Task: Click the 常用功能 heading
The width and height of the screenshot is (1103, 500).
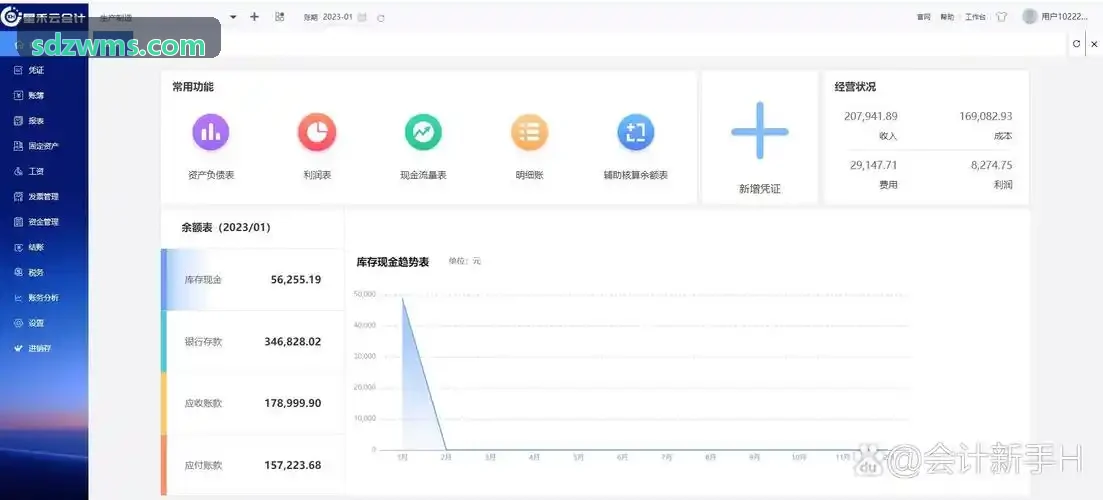Action: 193,87
